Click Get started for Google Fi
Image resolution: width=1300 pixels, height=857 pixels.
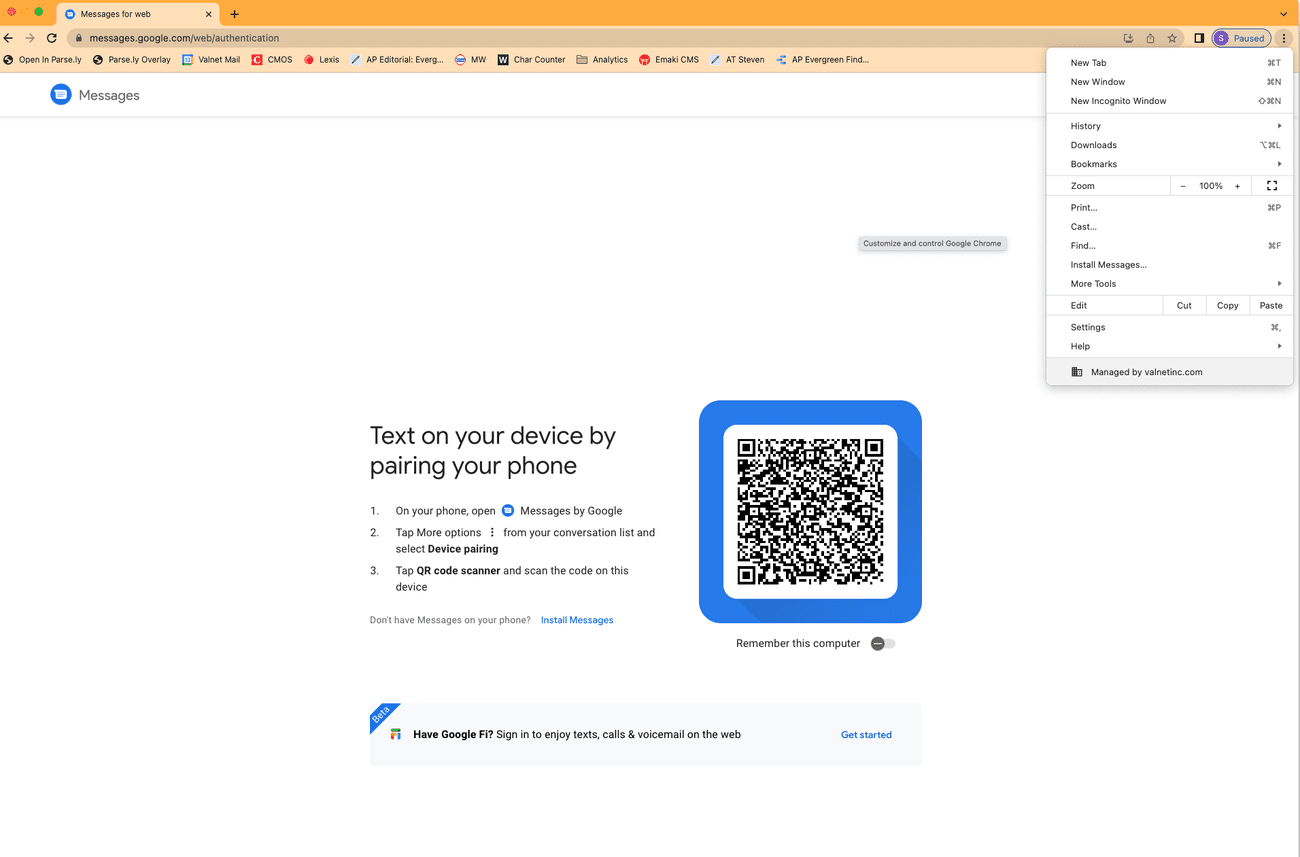[x=866, y=734]
